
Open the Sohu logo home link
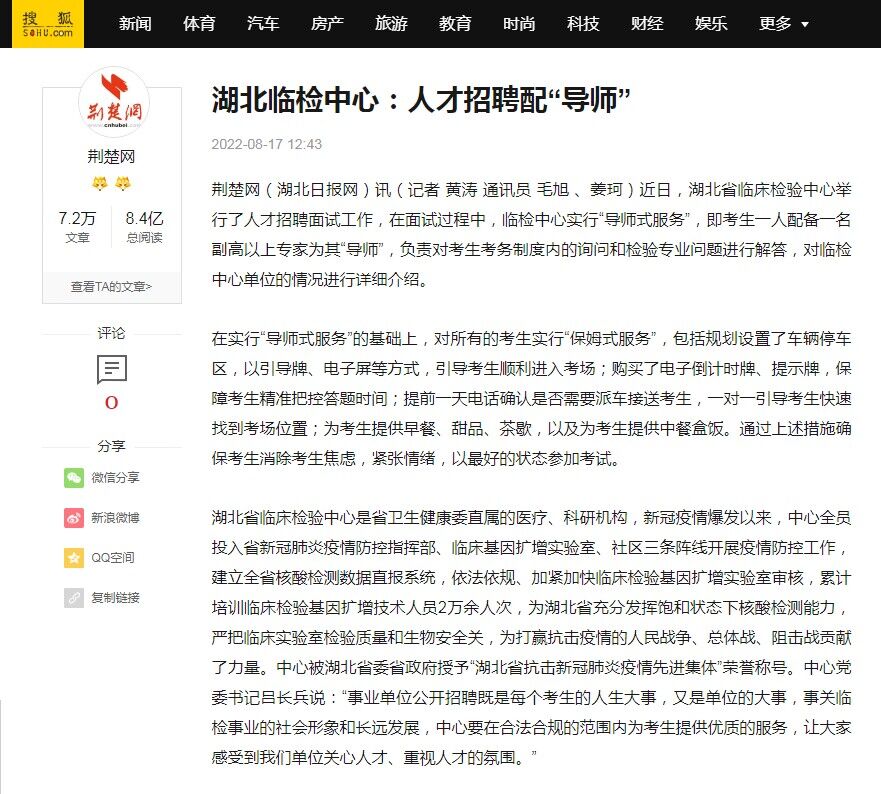tap(48, 24)
